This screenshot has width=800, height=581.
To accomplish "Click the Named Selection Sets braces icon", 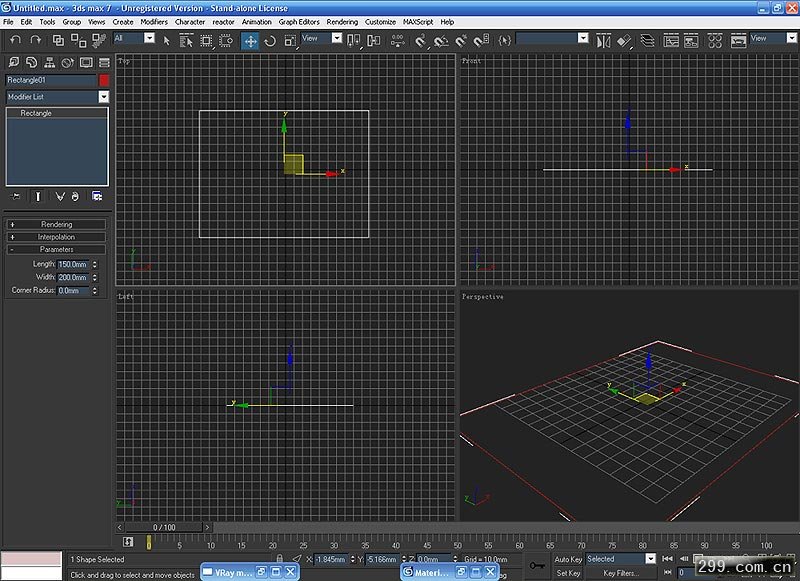I will tap(505, 40).
